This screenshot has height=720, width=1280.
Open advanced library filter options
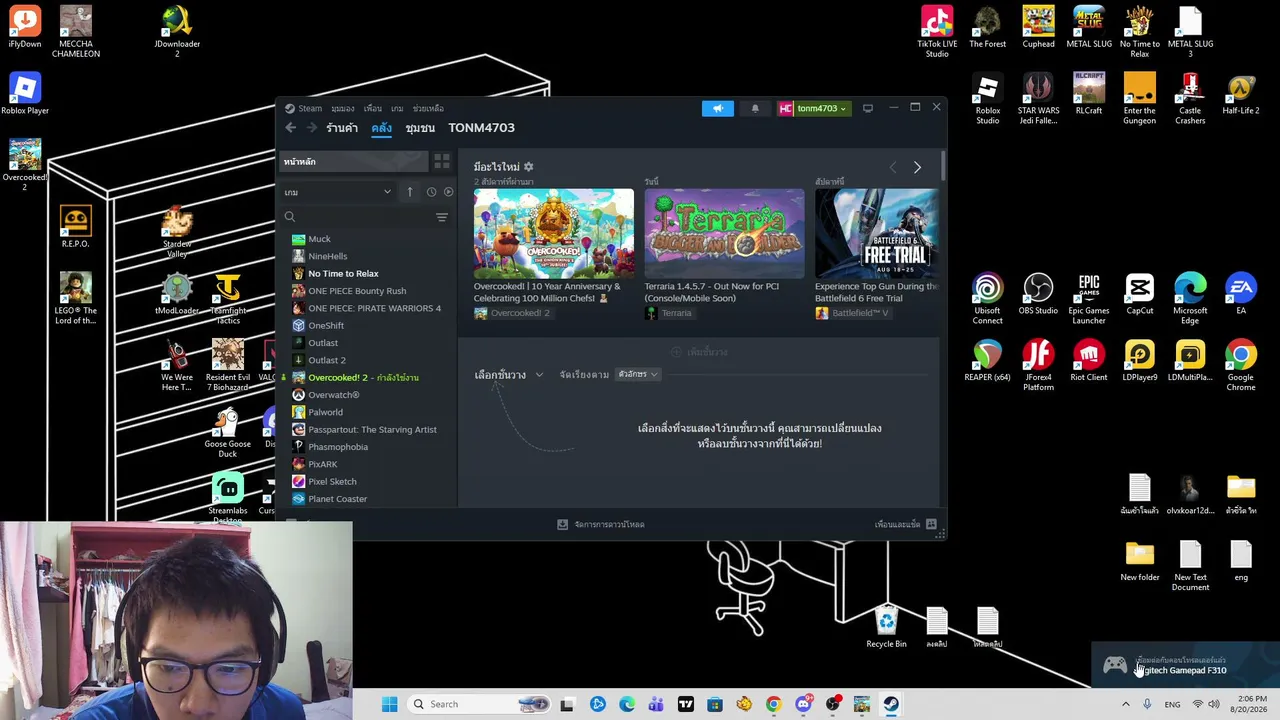442,217
